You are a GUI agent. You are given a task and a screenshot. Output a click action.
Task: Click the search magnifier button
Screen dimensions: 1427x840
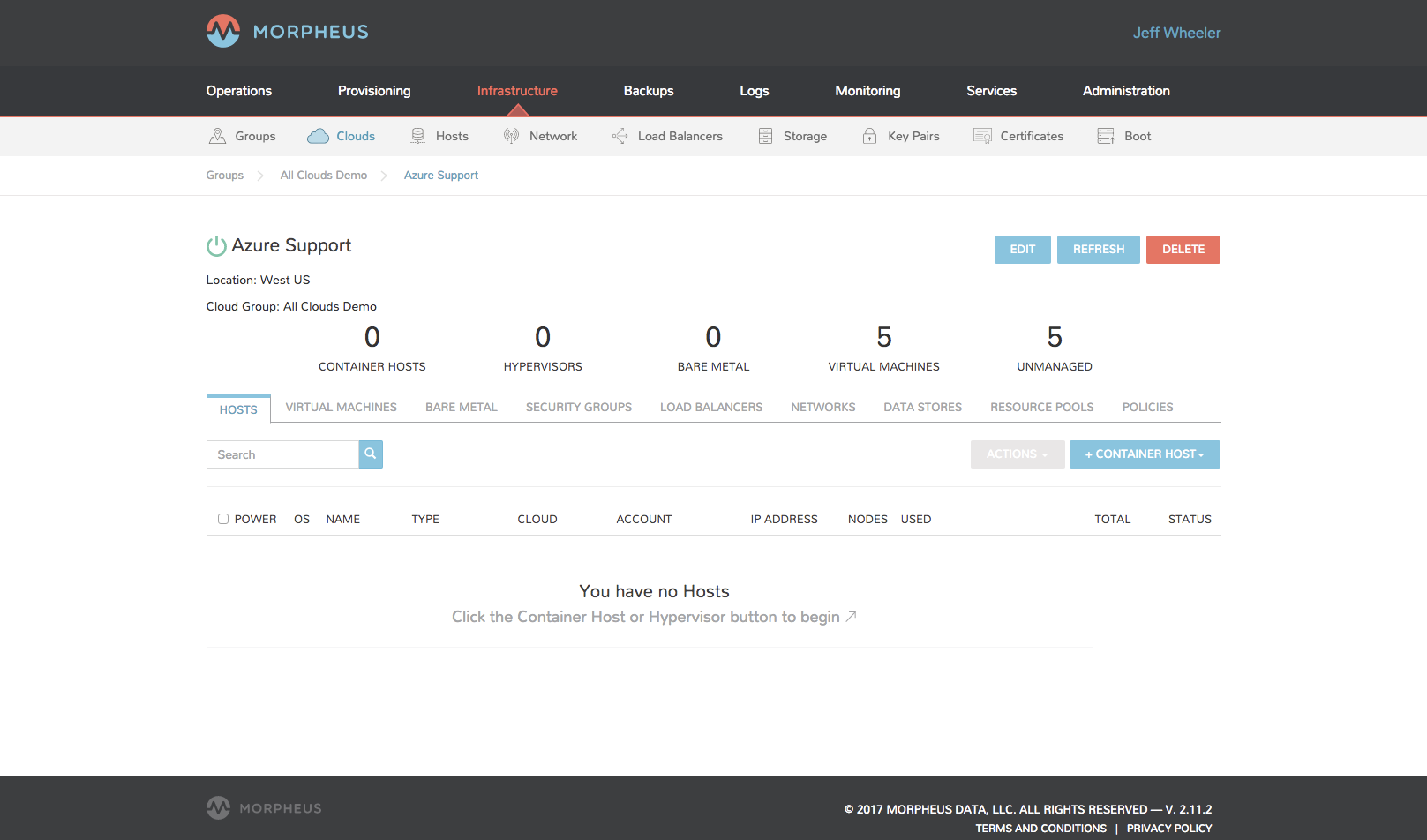pyautogui.click(x=371, y=454)
